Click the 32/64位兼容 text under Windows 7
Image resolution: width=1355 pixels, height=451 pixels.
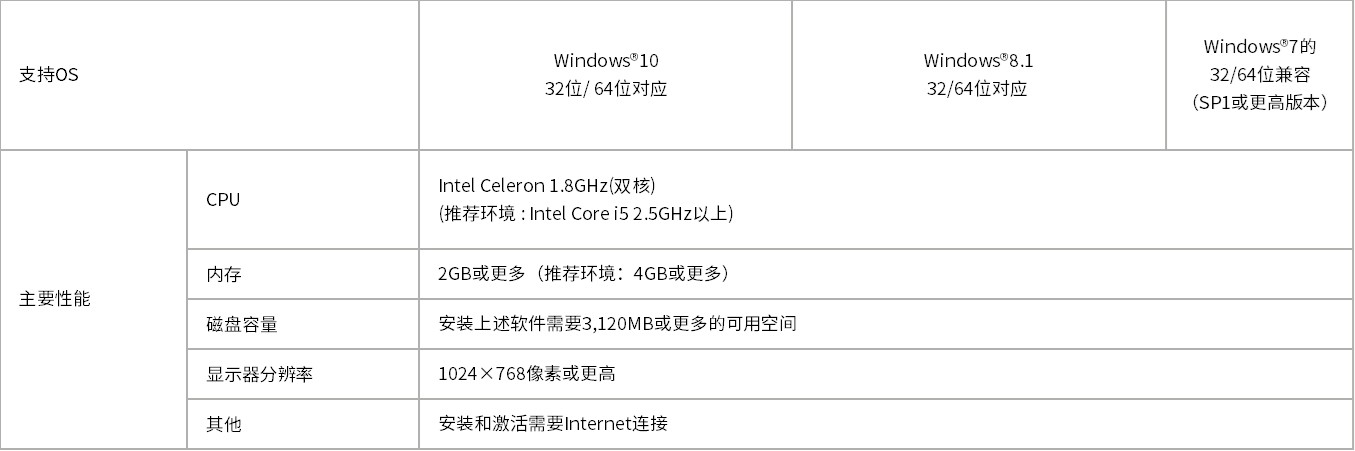[x=1260, y=75]
